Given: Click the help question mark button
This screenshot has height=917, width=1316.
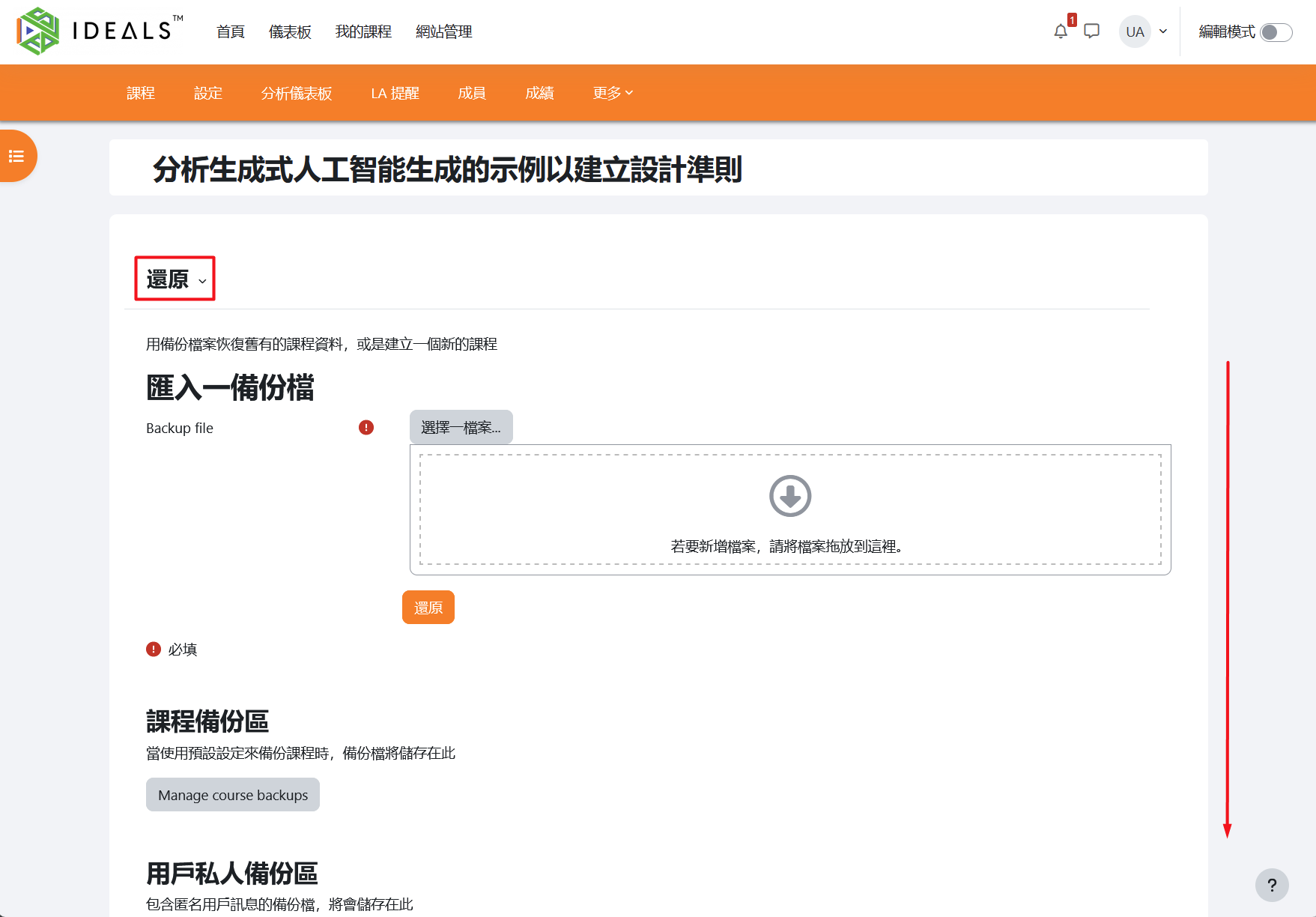Looking at the screenshot, I should (x=1272, y=885).
